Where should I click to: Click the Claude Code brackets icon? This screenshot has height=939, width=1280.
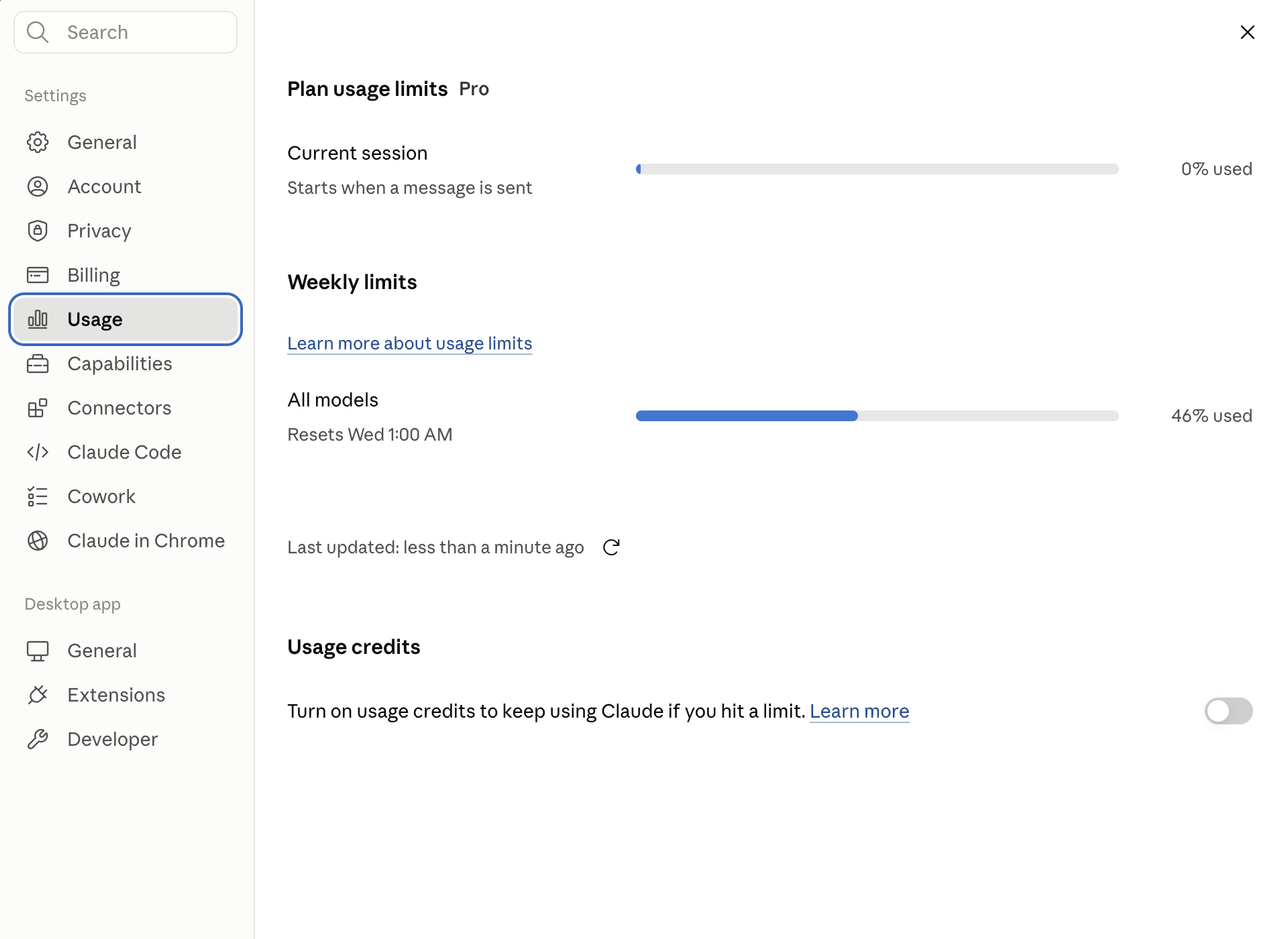click(x=38, y=452)
